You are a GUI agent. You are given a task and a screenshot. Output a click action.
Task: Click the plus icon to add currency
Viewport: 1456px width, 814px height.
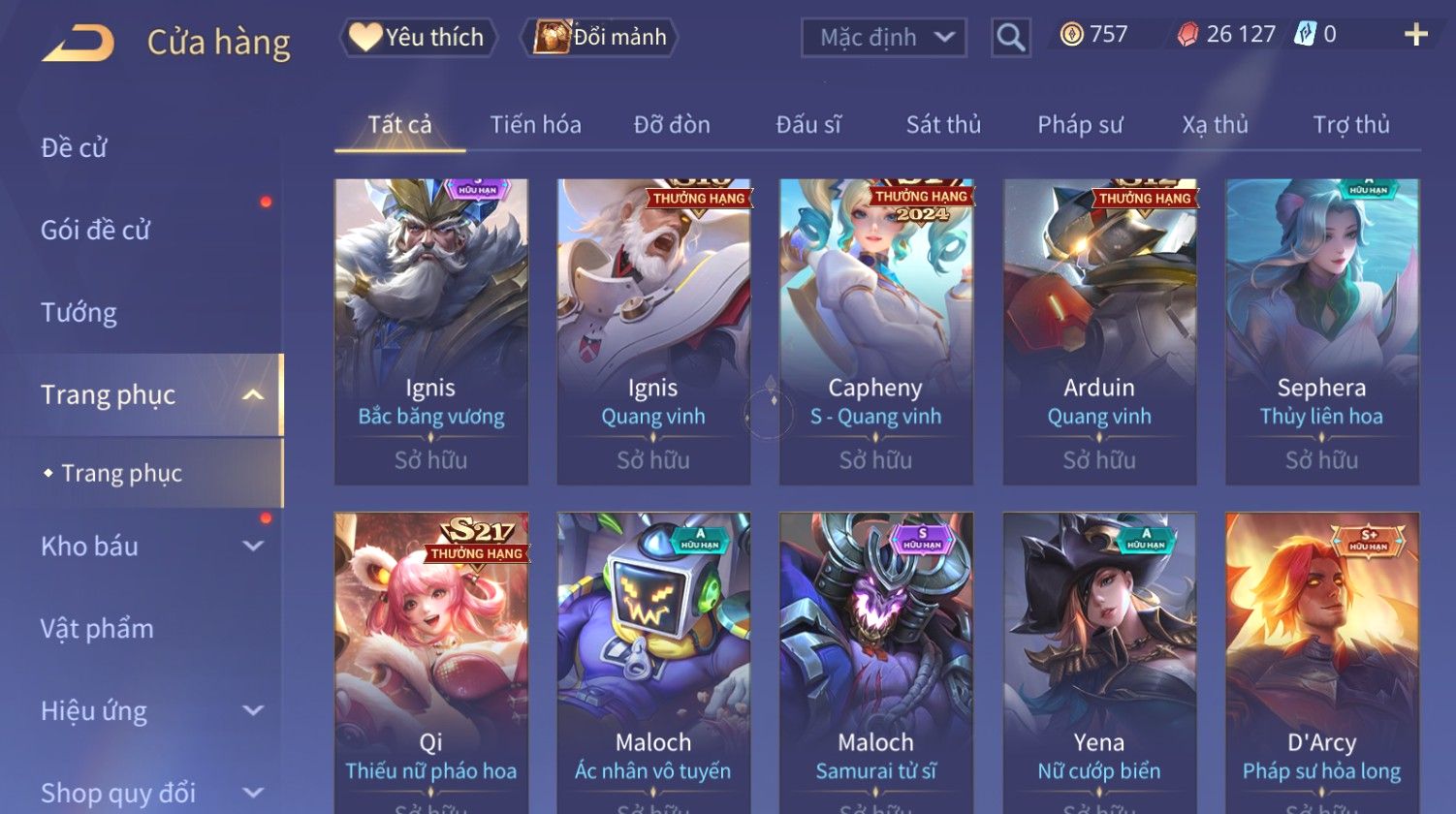[1416, 35]
